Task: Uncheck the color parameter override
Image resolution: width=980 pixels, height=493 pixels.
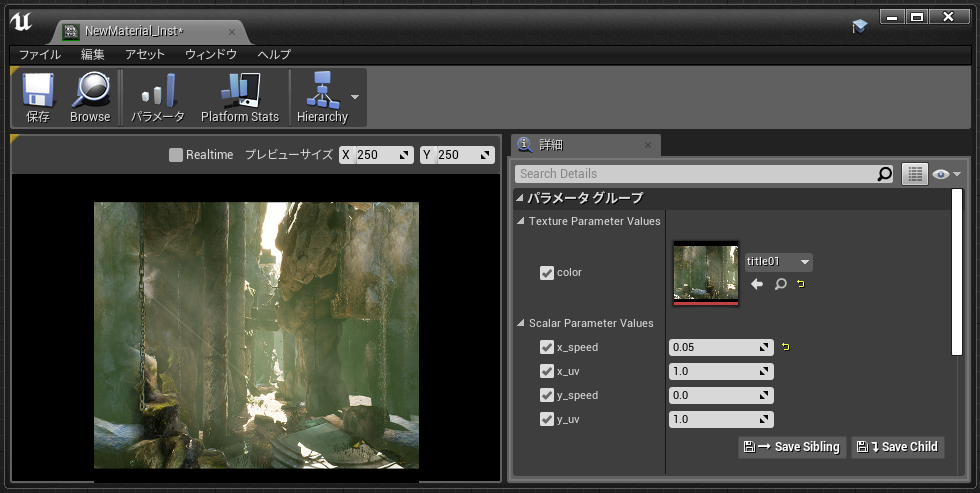Action: (547, 272)
